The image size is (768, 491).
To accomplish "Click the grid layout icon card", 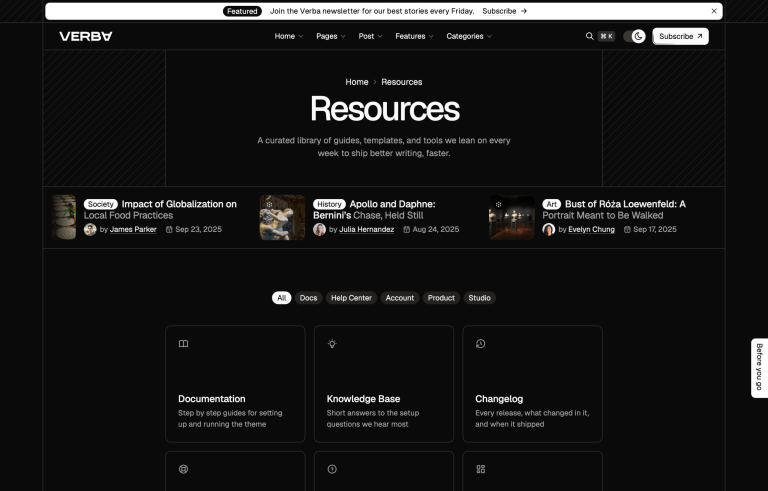I will point(532,471).
